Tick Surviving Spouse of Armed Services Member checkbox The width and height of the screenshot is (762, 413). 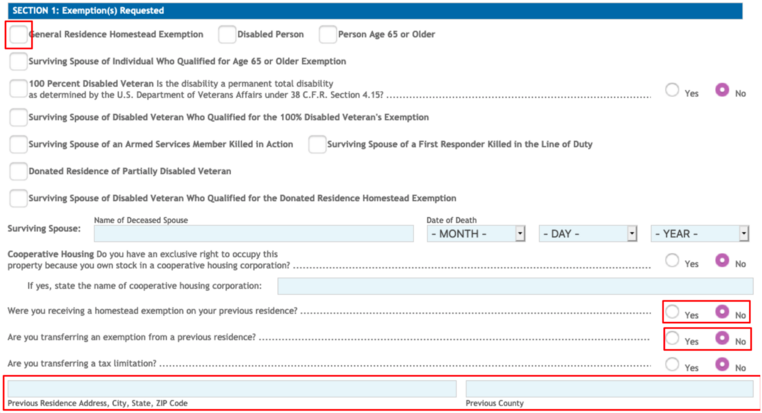point(18,144)
